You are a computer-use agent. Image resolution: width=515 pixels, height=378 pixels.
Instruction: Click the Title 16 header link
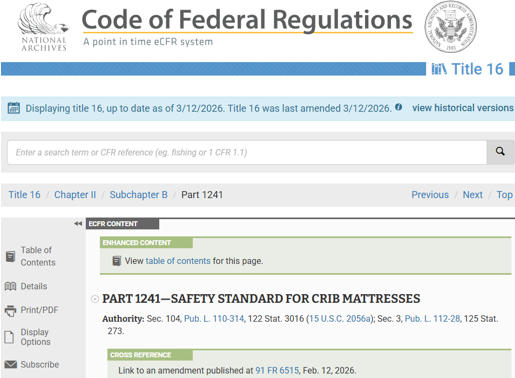point(477,69)
